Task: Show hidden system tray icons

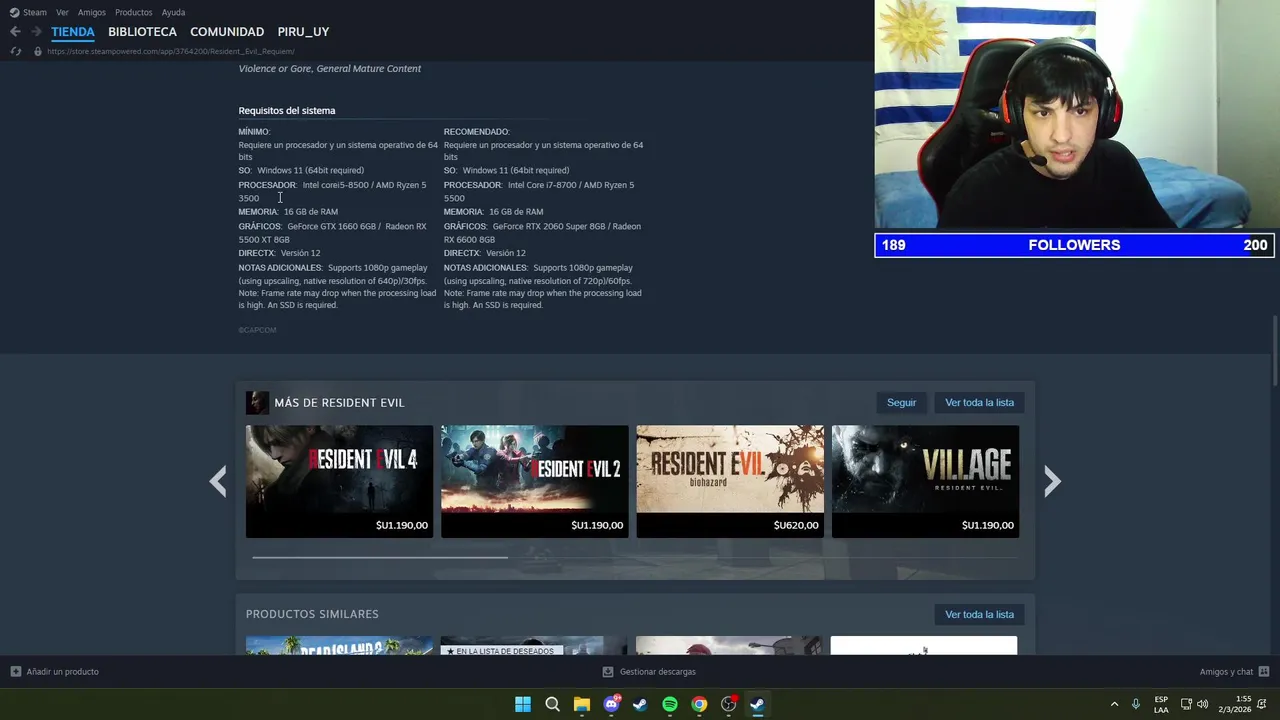Action: [1114, 704]
